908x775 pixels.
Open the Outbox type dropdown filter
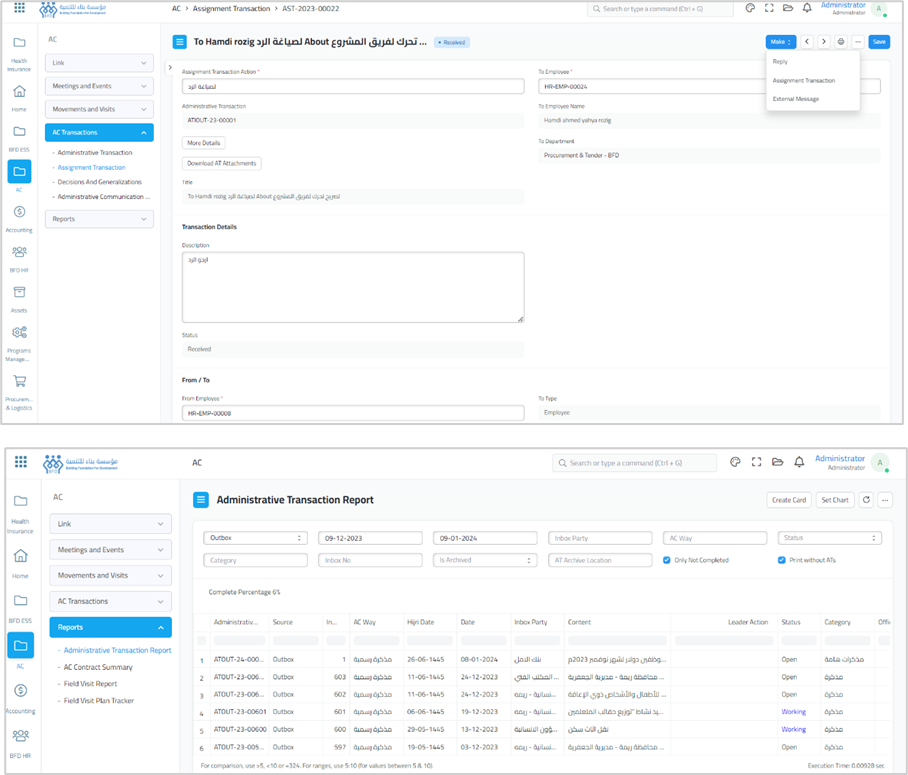point(255,538)
